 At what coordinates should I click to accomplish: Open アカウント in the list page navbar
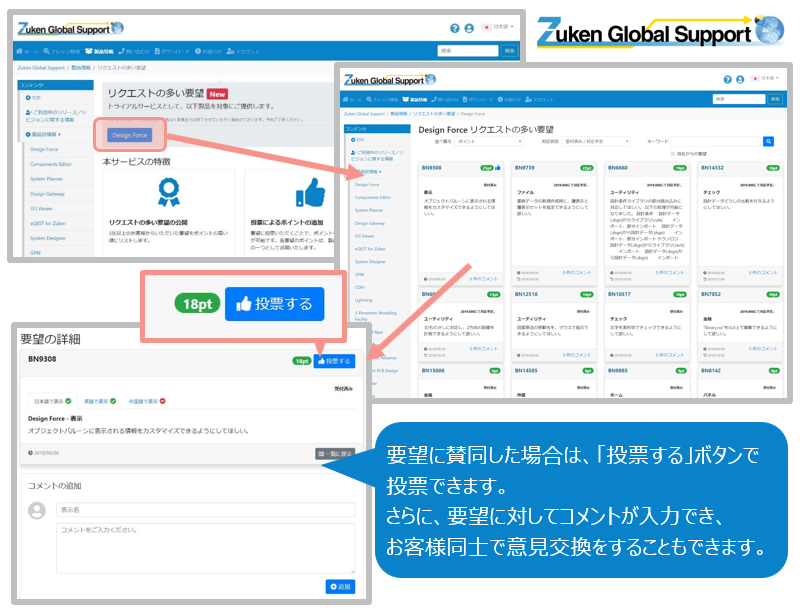(x=540, y=100)
